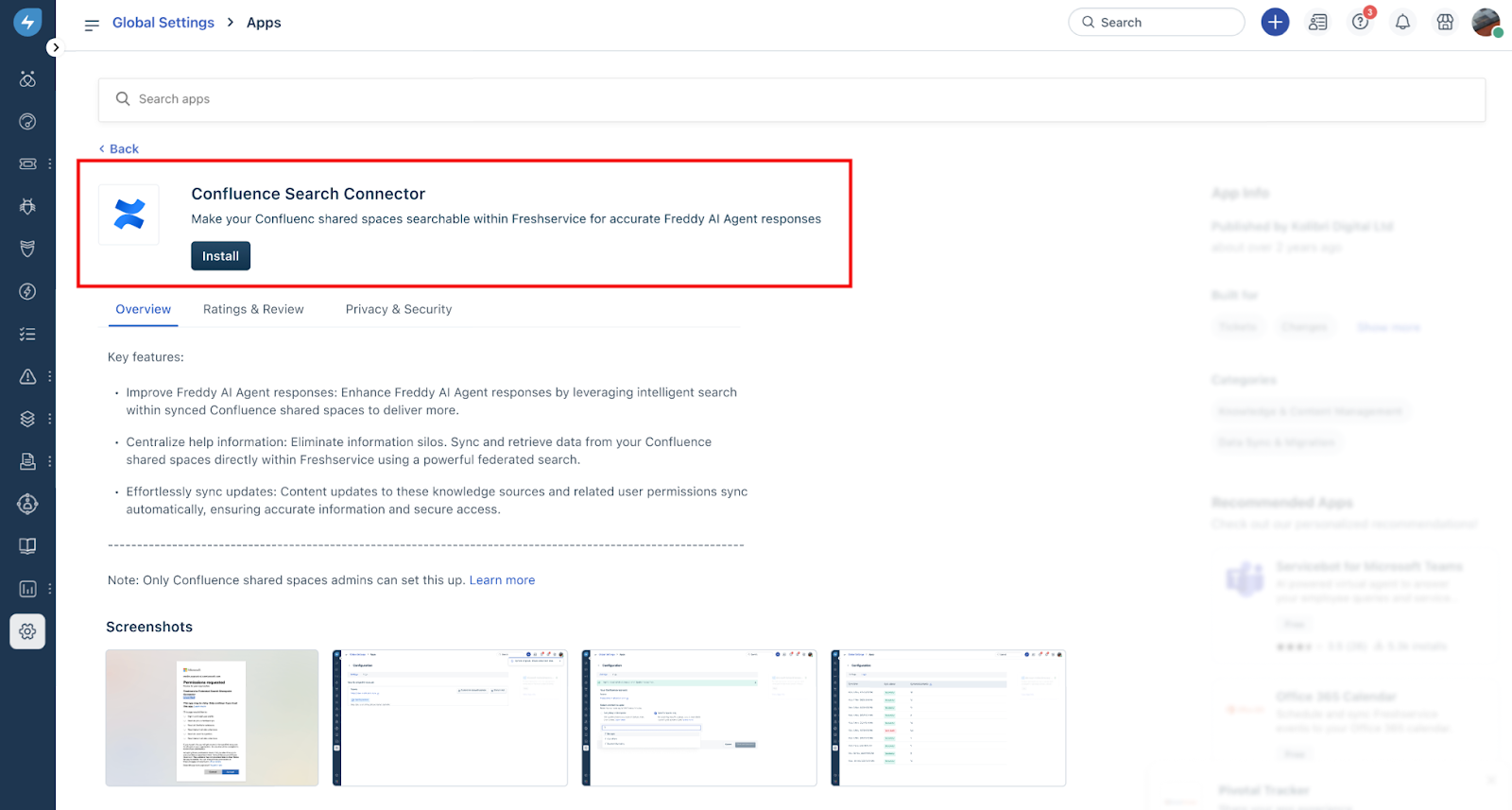Switch to Ratings & Review tab
Screen dimensions: 1512x810
point(253,310)
